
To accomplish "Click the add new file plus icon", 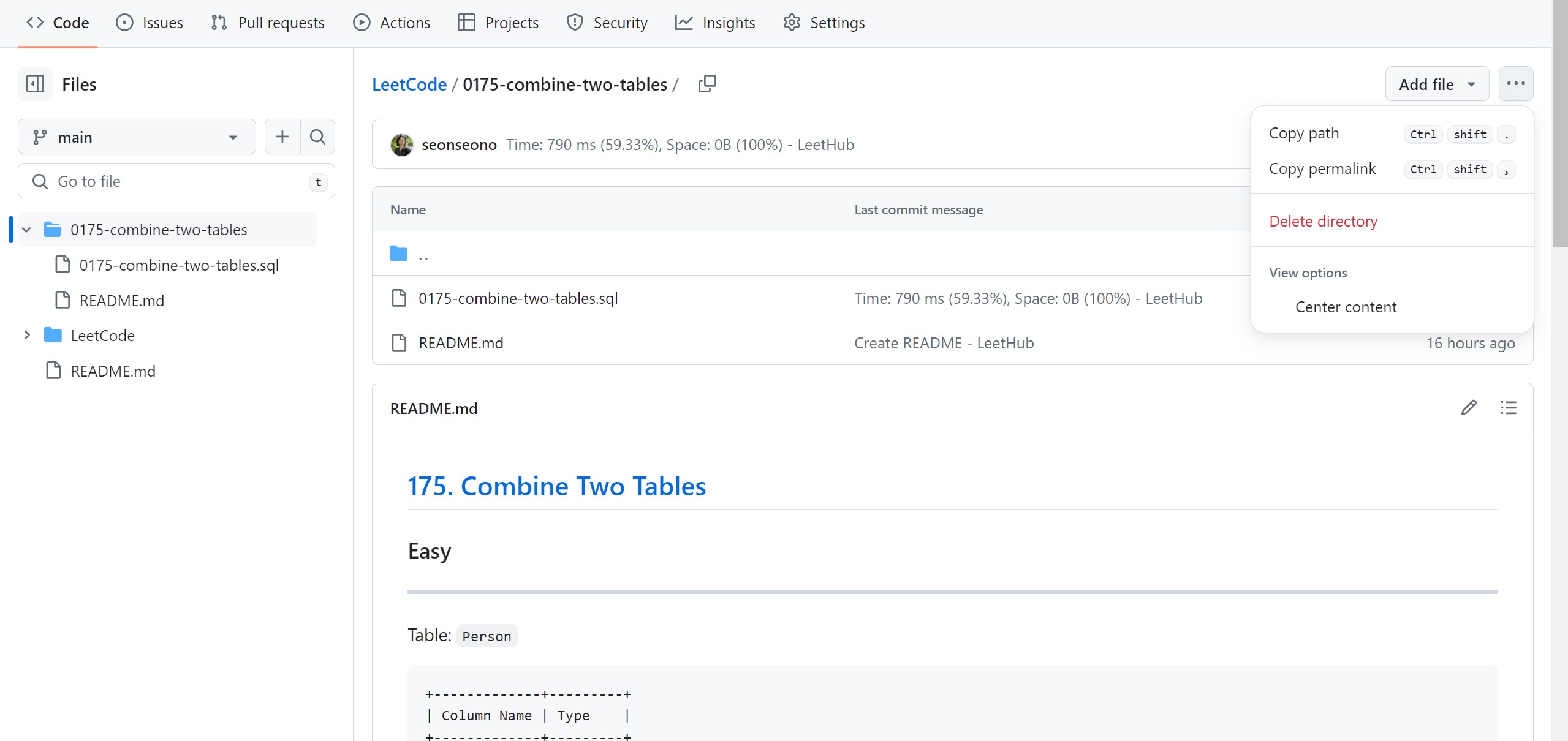I will pyautogui.click(x=282, y=137).
